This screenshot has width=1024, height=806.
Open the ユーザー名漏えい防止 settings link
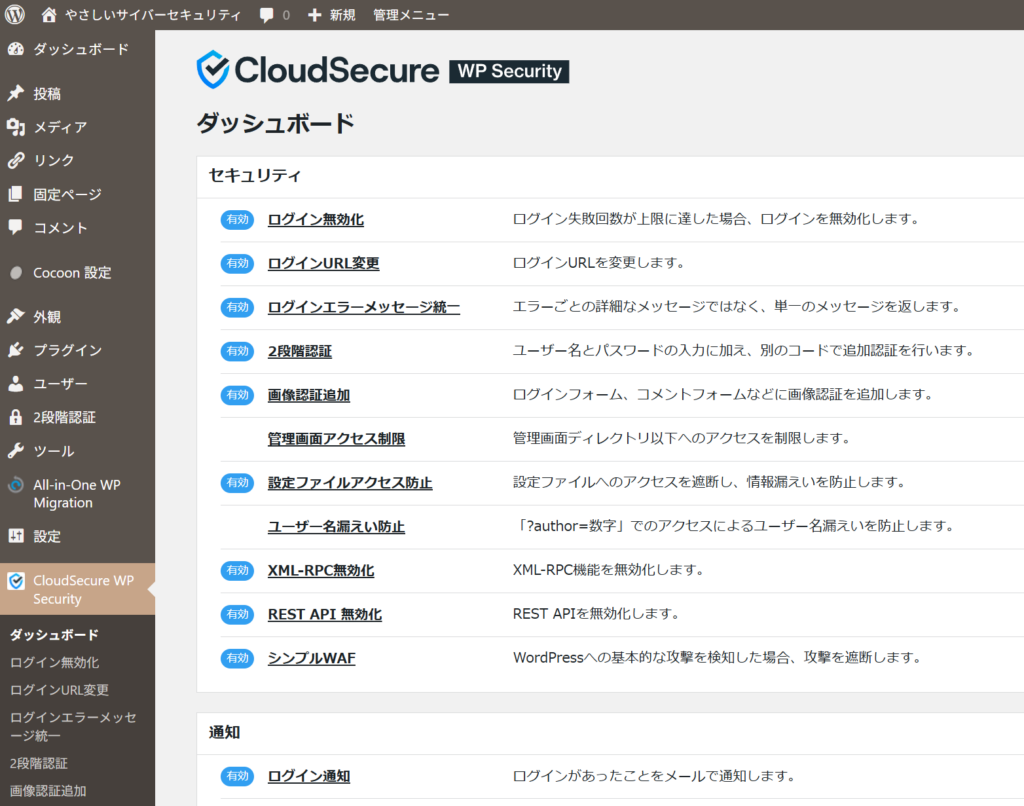coord(336,526)
